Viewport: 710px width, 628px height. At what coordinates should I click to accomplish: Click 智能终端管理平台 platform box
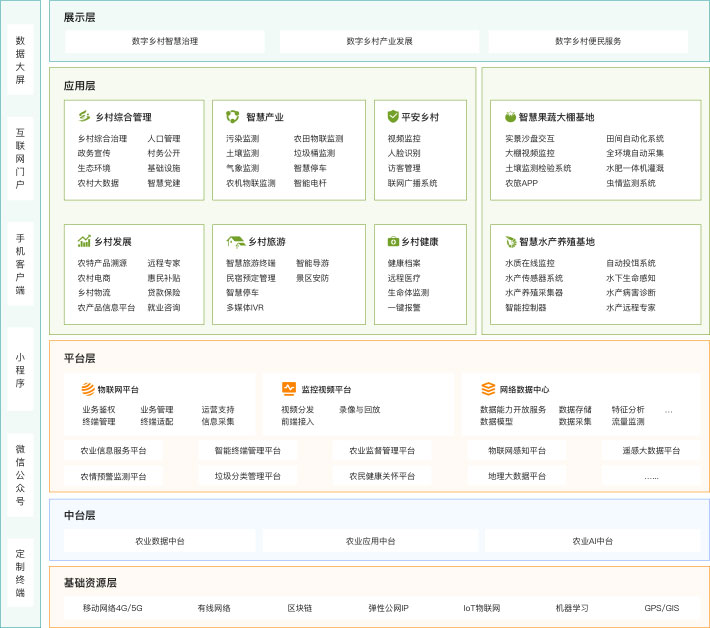[x=248, y=451]
